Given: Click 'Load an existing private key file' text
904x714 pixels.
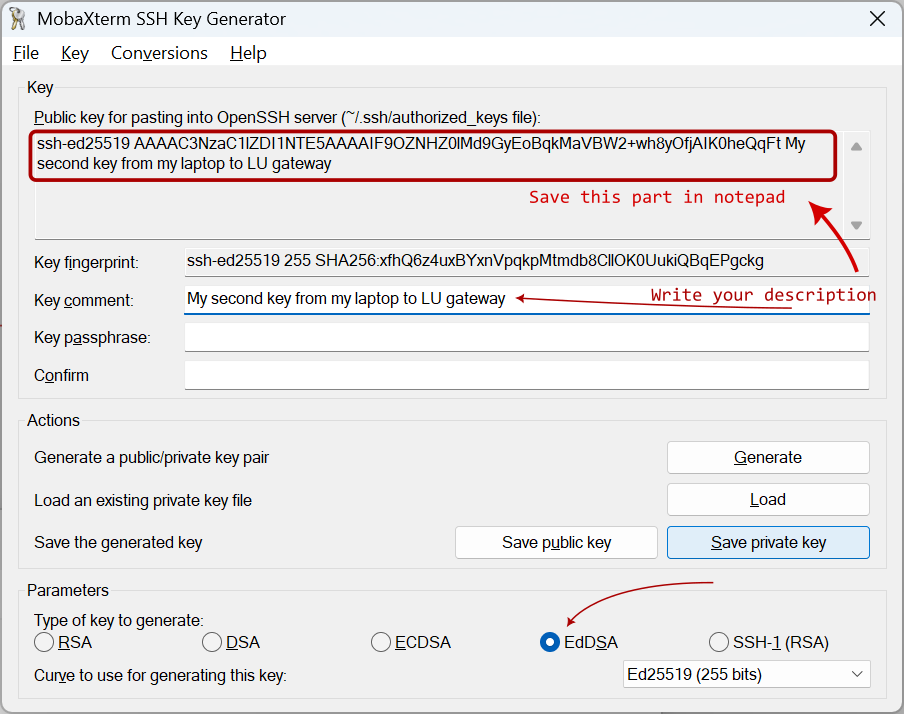Looking at the screenshot, I should click(143, 500).
